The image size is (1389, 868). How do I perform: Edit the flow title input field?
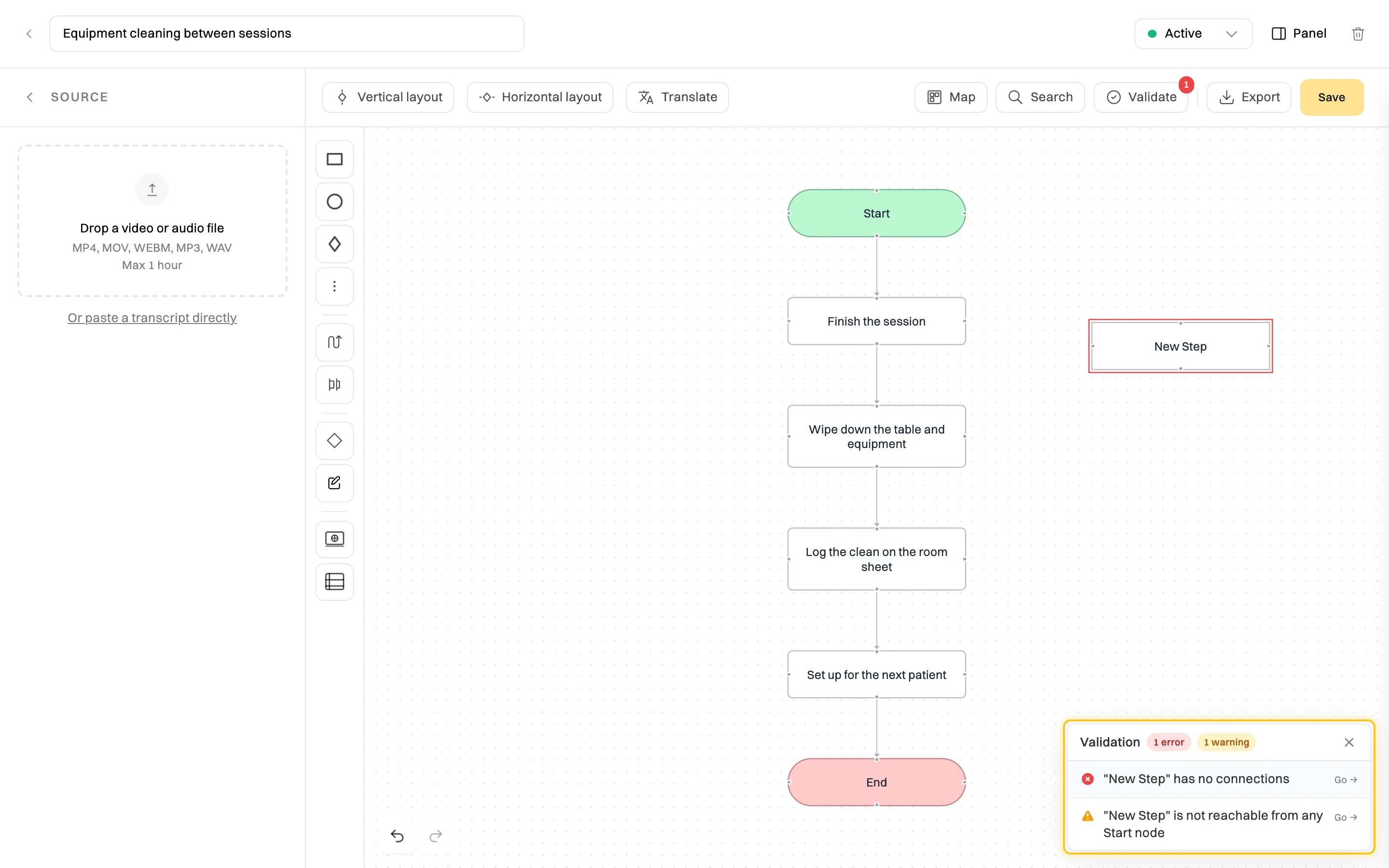coord(287,34)
